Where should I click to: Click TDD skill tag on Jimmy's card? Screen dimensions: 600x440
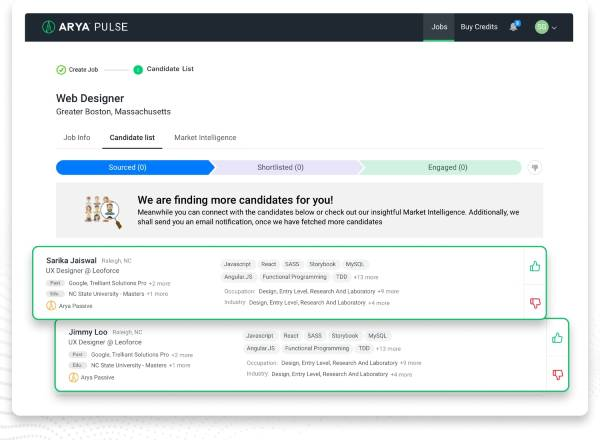click(x=364, y=348)
